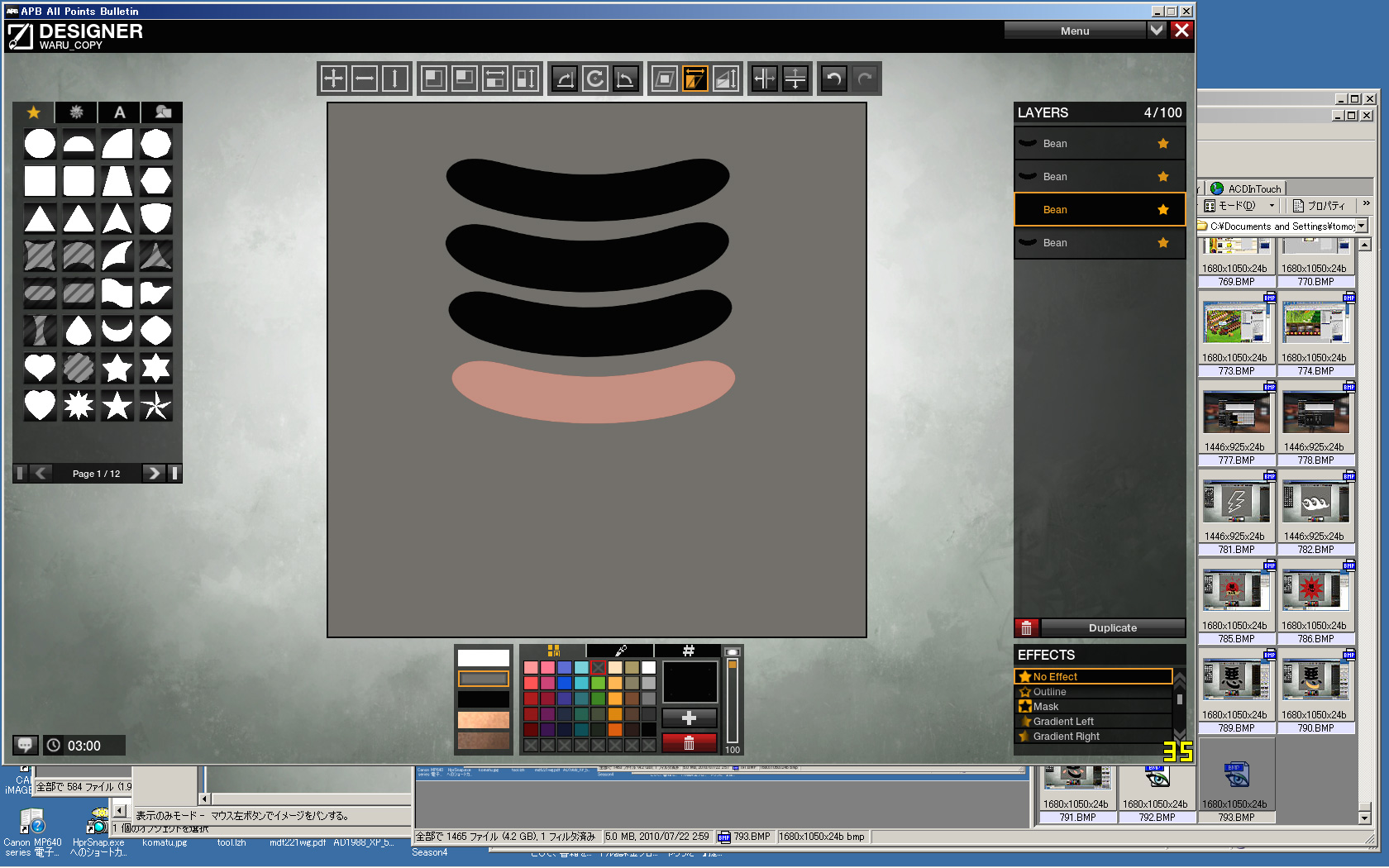Screen dimensions: 1389x868
Task: Click the undo arrow in the toolbar
Action: [834, 79]
